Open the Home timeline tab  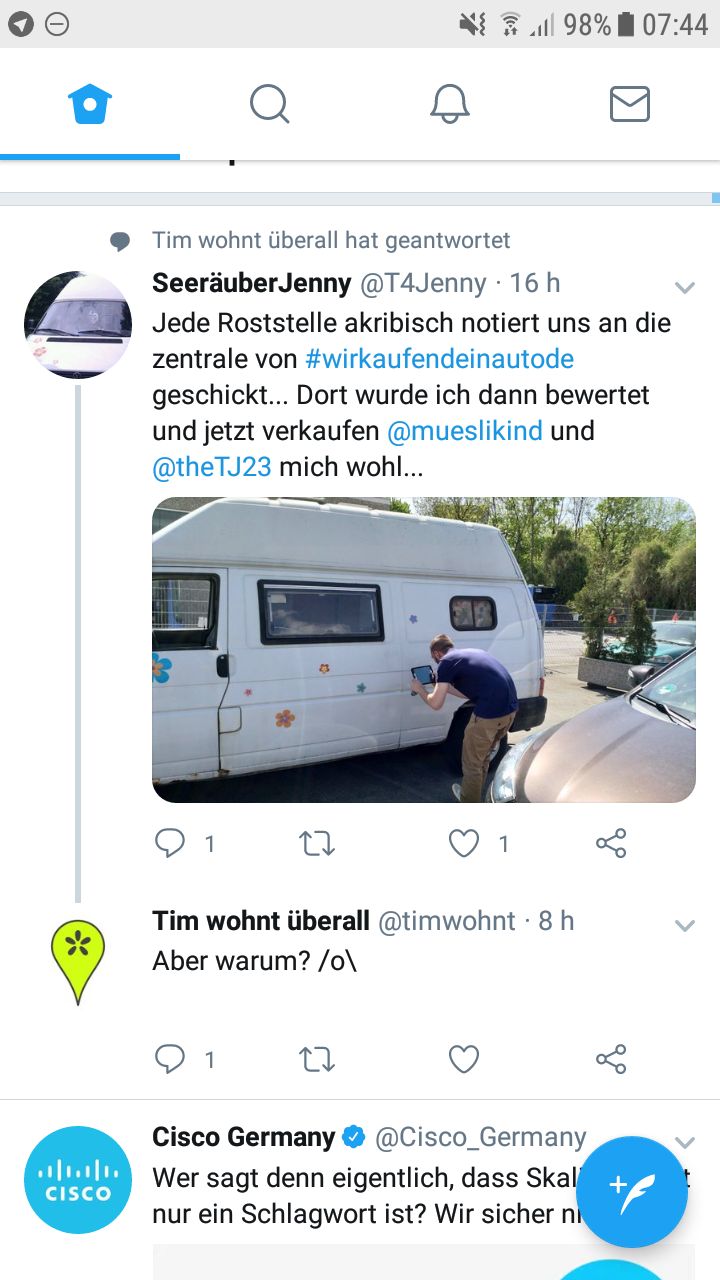point(90,104)
